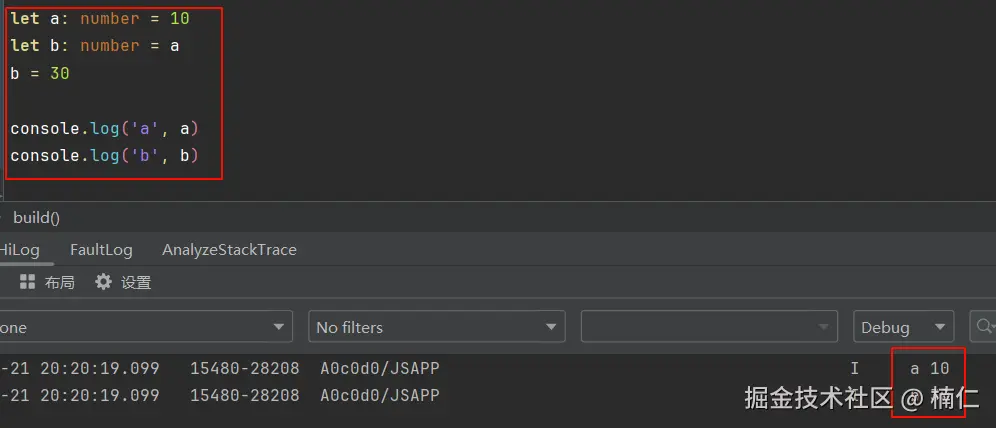Image resolution: width=996 pixels, height=428 pixels.
Task: Open the device selector dropdown
Action: click(x=145, y=327)
